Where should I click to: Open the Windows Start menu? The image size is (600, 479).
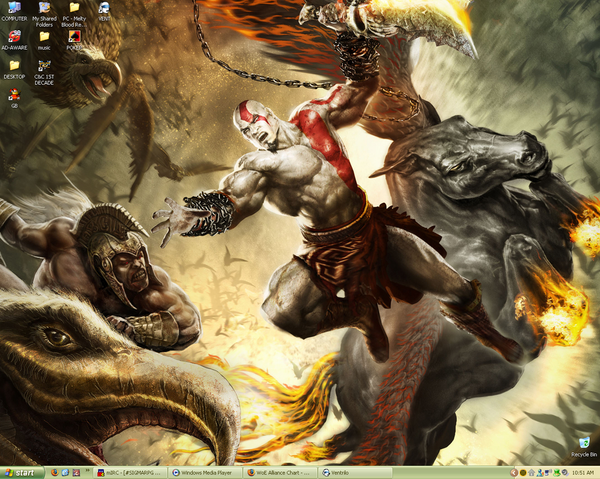pos(22,473)
